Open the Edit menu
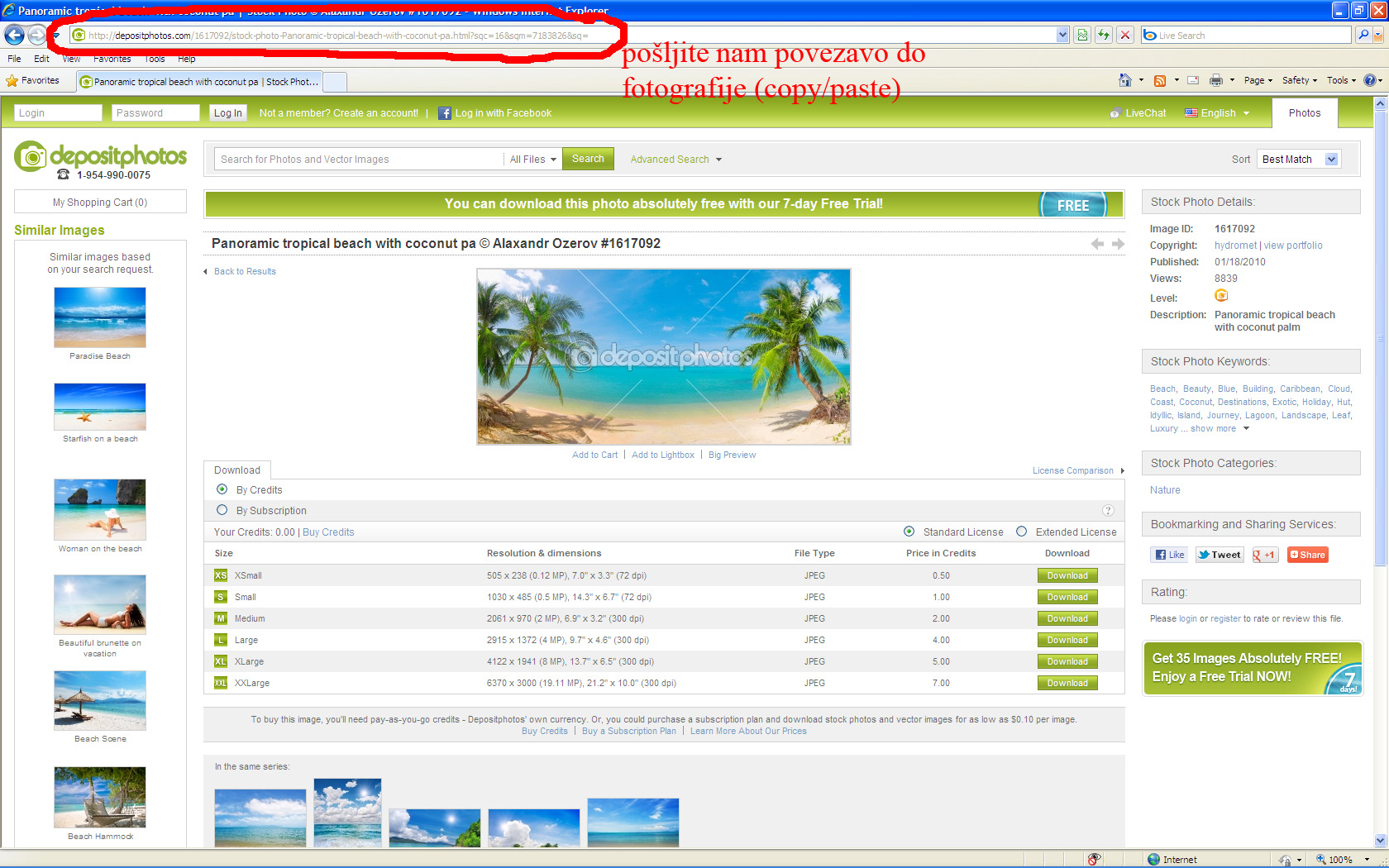The width and height of the screenshot is (1389, 868). [x=41, y=59]
